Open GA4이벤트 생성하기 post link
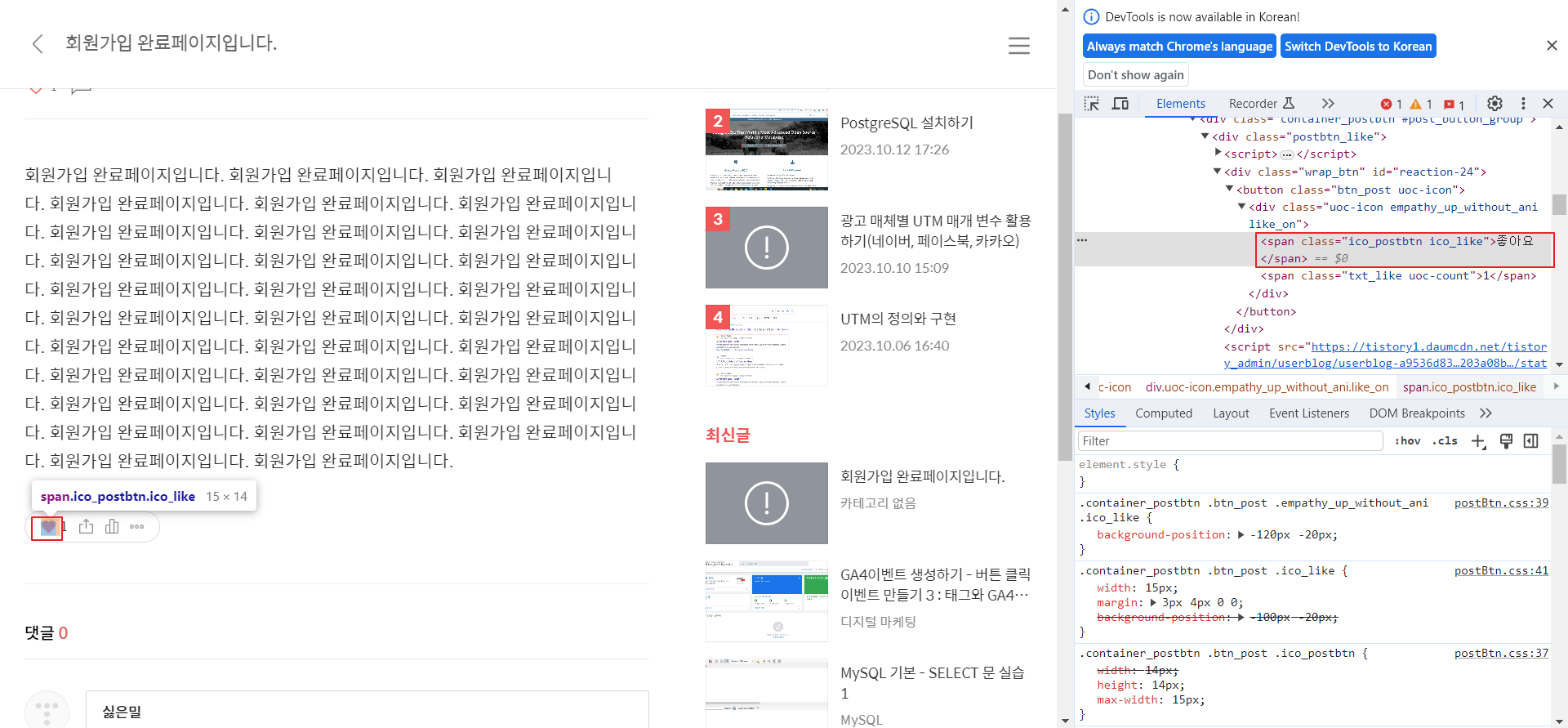This screenshot has width=1568, height=728. (936, 585)
